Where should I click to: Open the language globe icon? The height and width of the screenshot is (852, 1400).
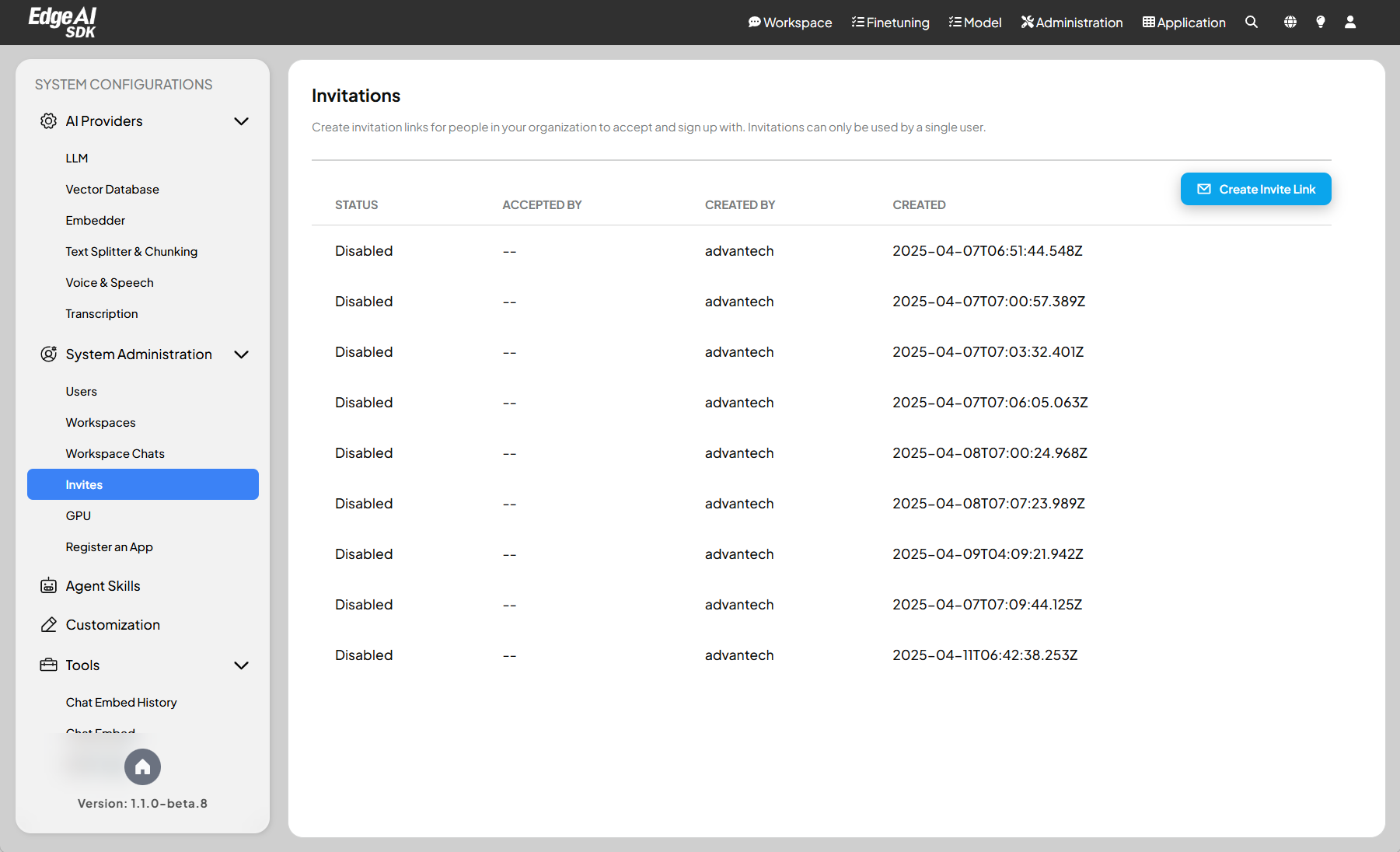1290,23
